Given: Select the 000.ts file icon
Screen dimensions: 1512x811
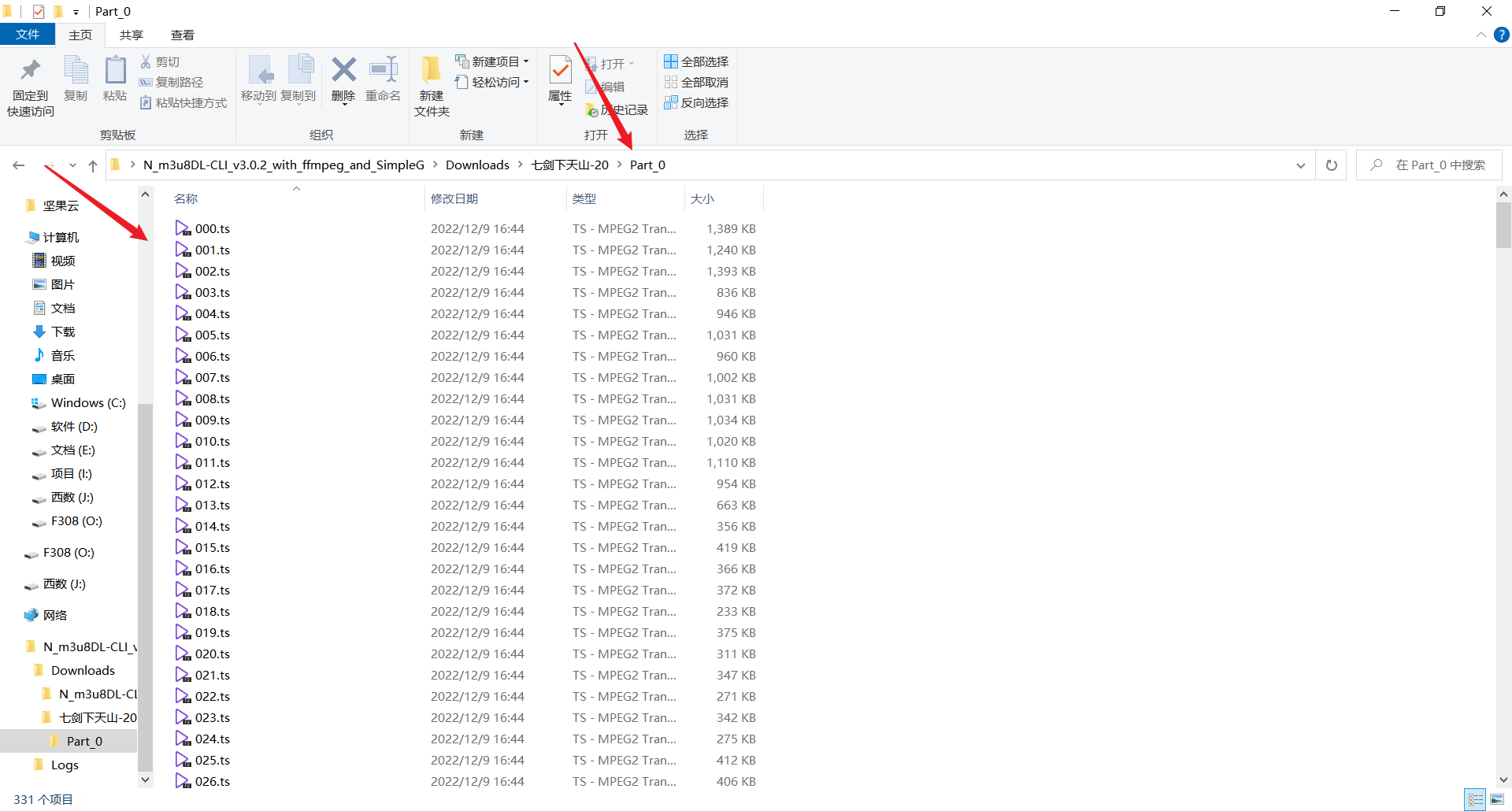Looking at the screenshot, I should [x=183, y=228].
